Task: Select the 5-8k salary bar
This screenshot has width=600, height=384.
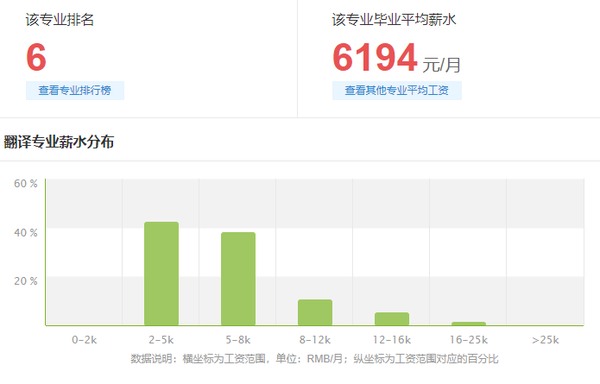Action: pos(238,279)
